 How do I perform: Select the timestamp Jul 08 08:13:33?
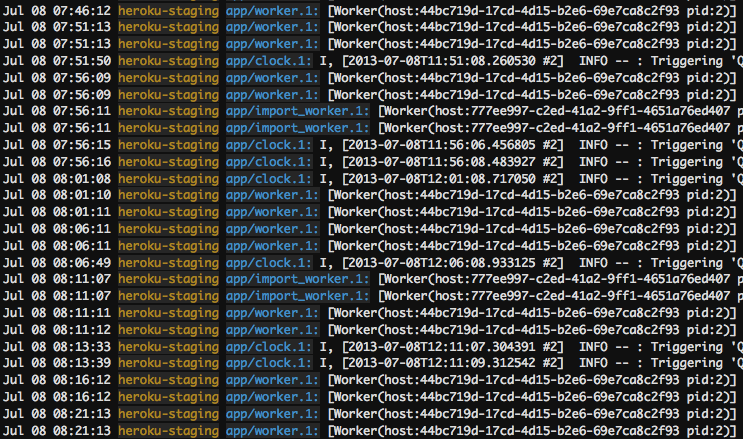coord(57,347)
